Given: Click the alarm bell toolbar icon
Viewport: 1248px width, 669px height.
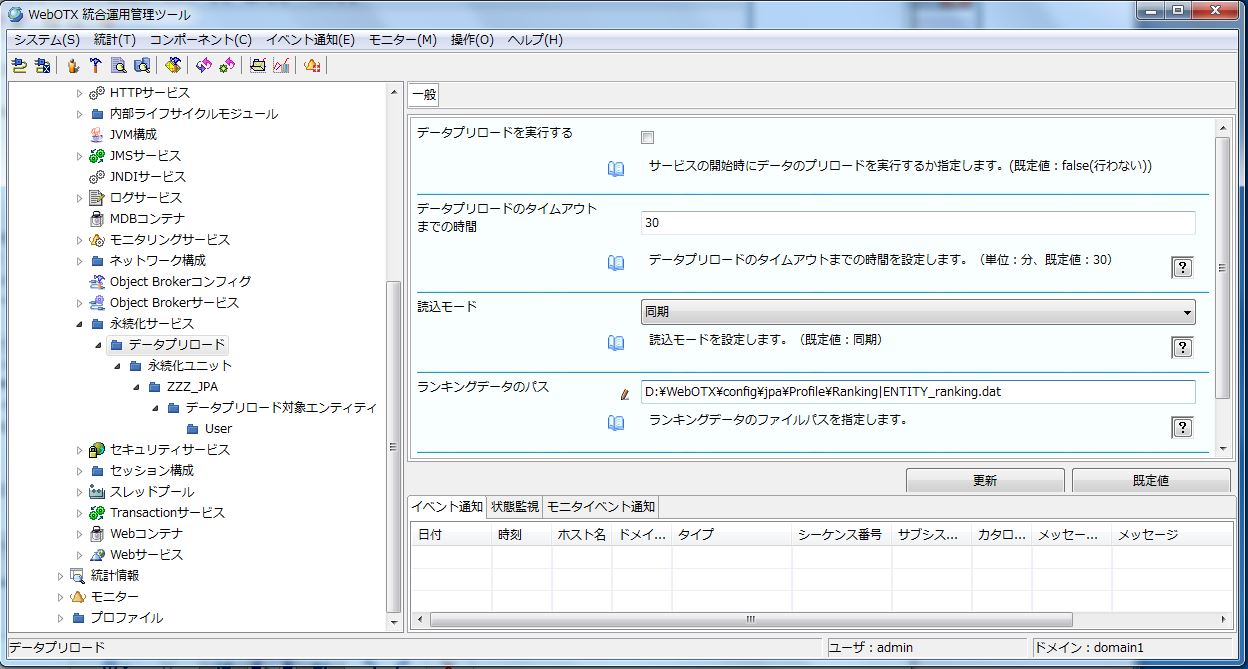Looking at the screenshot, I should tap(312, 66).
